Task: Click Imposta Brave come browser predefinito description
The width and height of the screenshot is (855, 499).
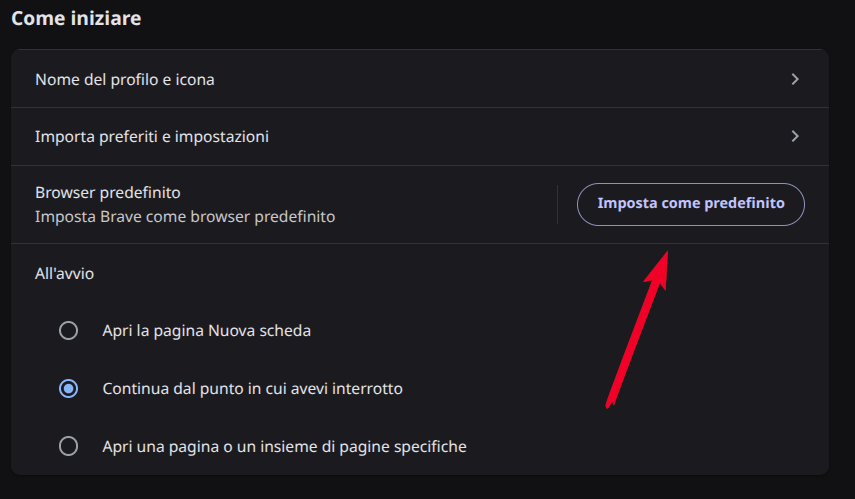Action: click(185, 216)
